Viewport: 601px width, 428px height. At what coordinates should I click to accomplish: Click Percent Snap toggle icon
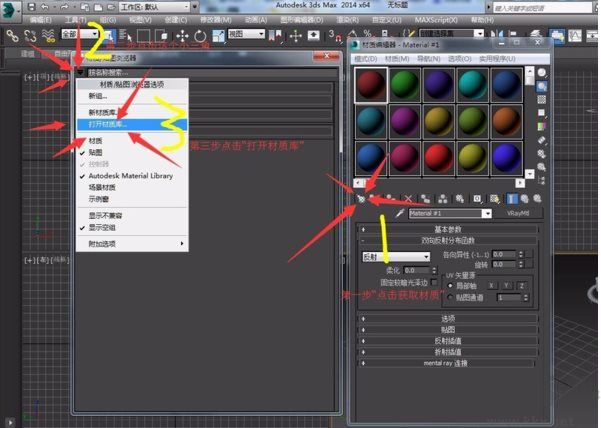pyautogui.click(x=368, y=34)
